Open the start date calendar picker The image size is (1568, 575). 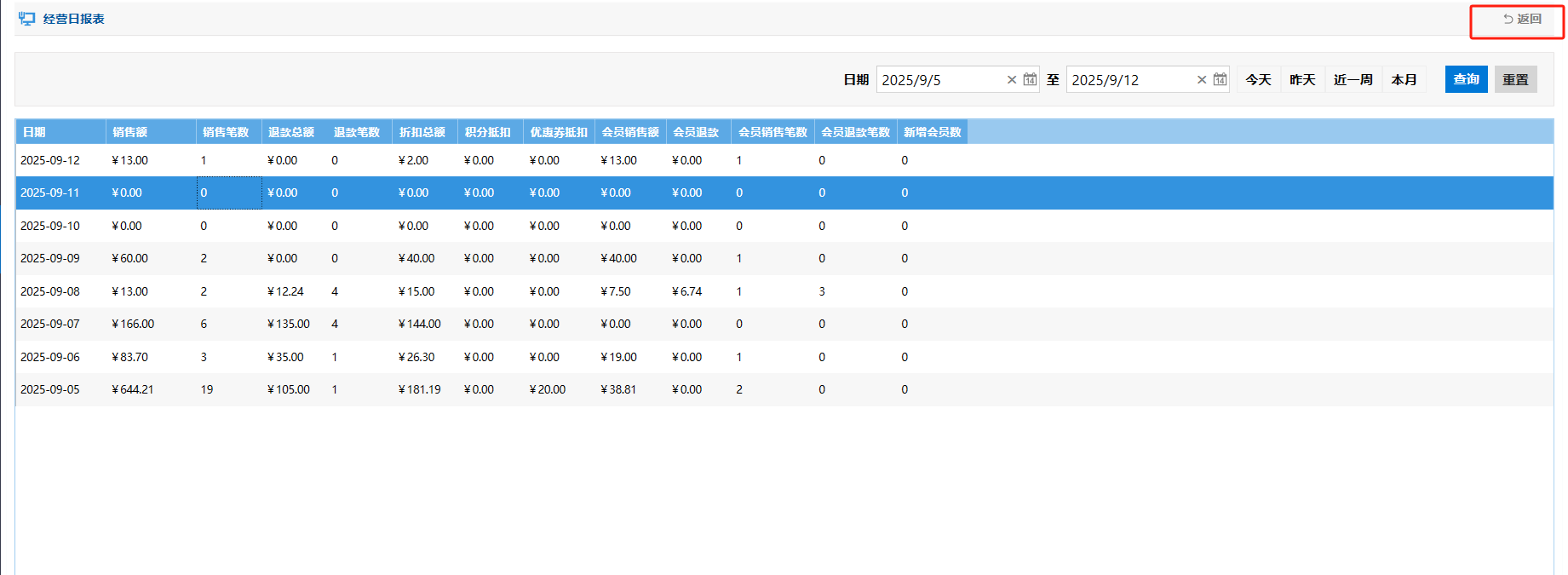point(1030,79)
